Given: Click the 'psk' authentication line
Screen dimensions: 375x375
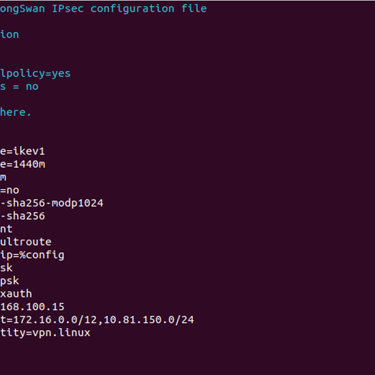Looking at the screenshot, I should [x=10, y=281].
